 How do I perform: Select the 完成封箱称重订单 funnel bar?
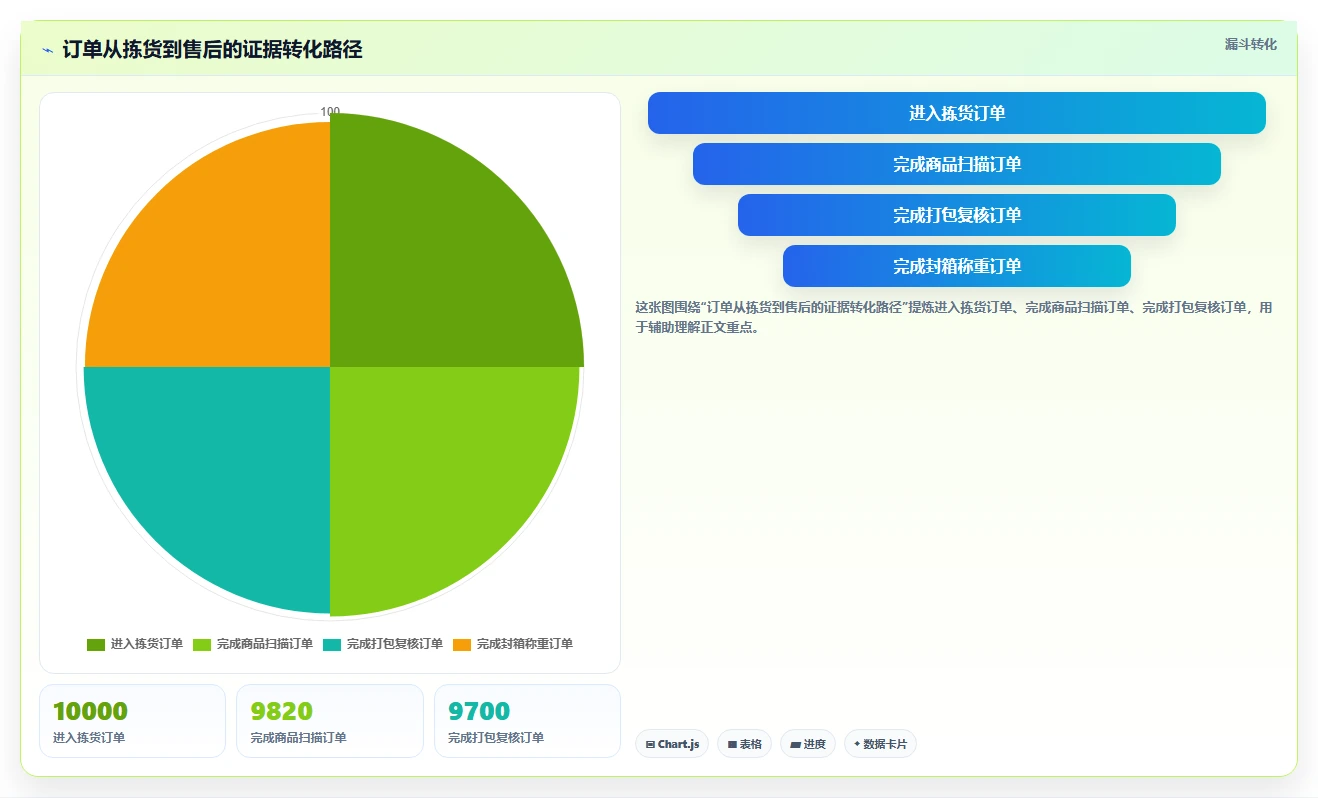pos(957,266)
